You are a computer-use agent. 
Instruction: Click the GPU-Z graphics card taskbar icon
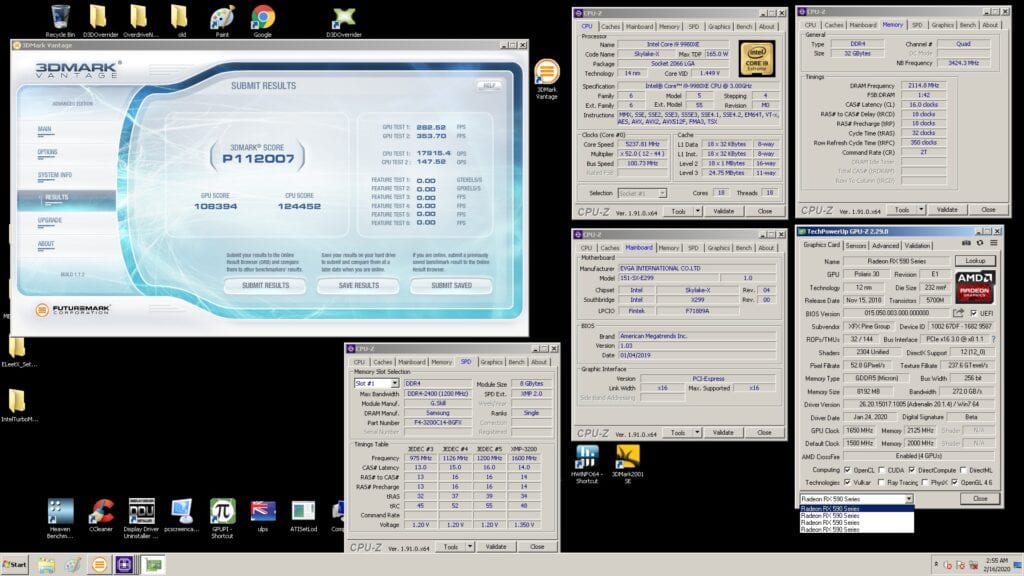[153, 564]
